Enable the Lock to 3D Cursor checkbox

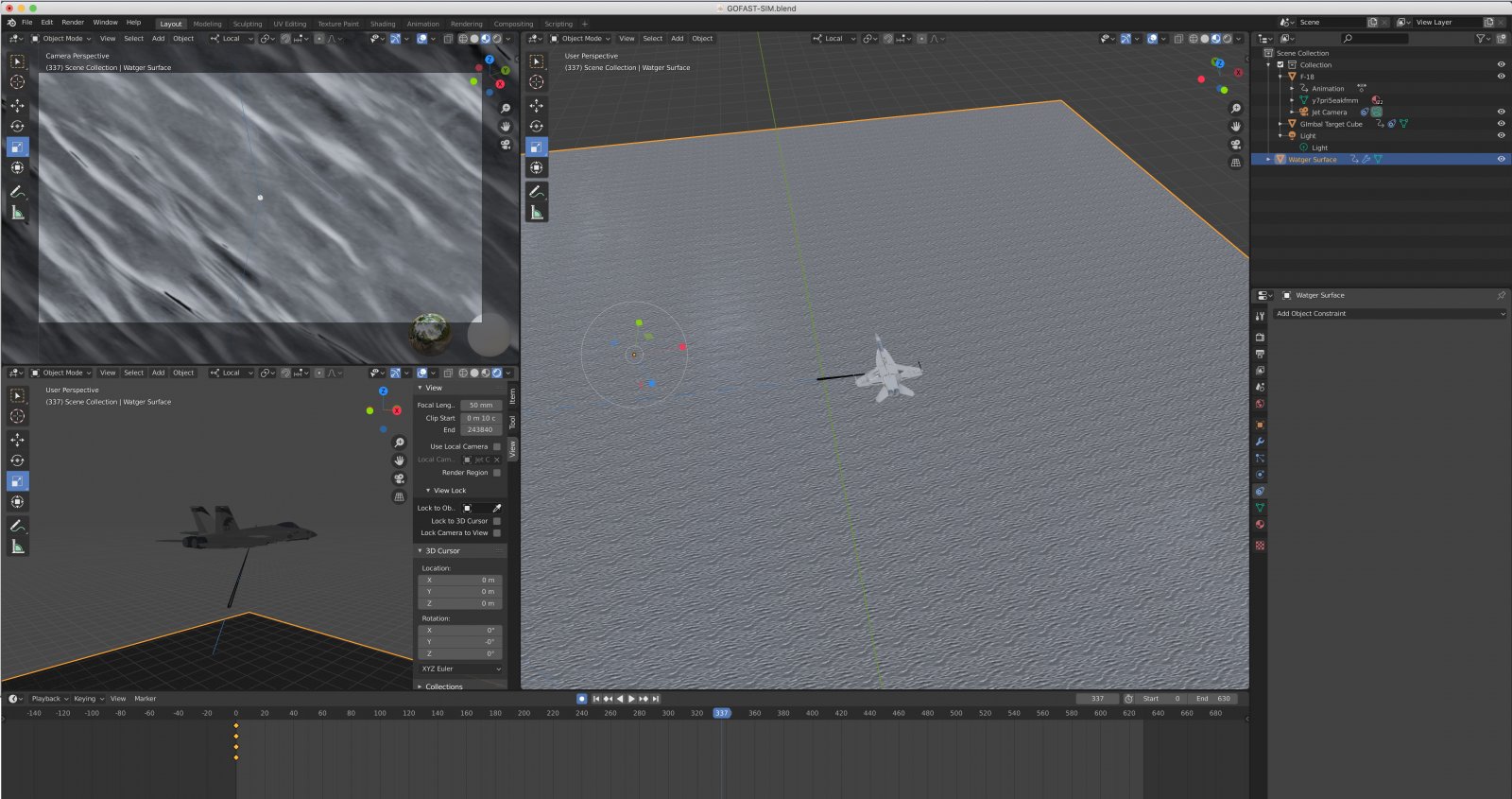(x=497, y=521)
